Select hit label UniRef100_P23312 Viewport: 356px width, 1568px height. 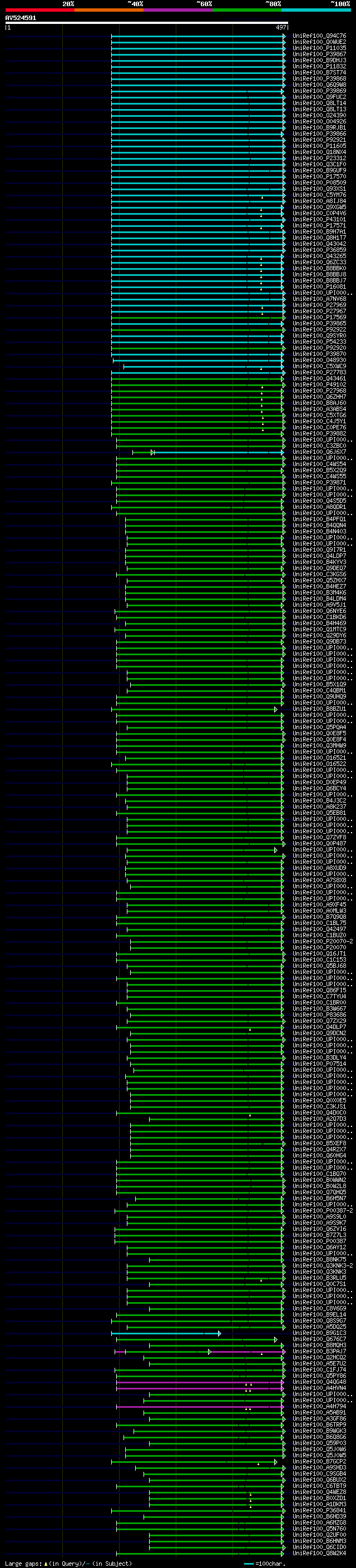pos(319,159)
